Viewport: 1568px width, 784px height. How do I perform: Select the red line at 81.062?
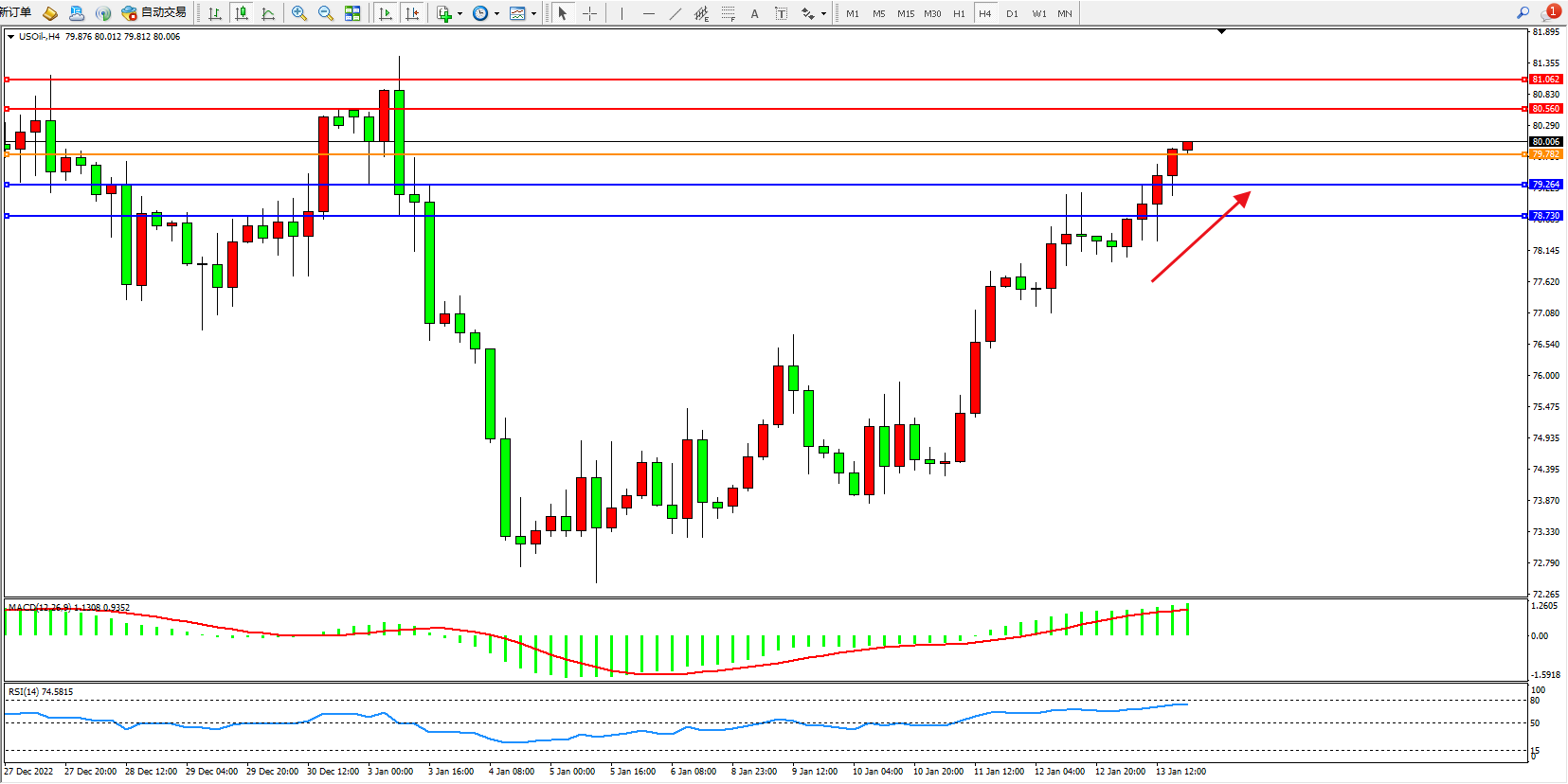point(758,80)
